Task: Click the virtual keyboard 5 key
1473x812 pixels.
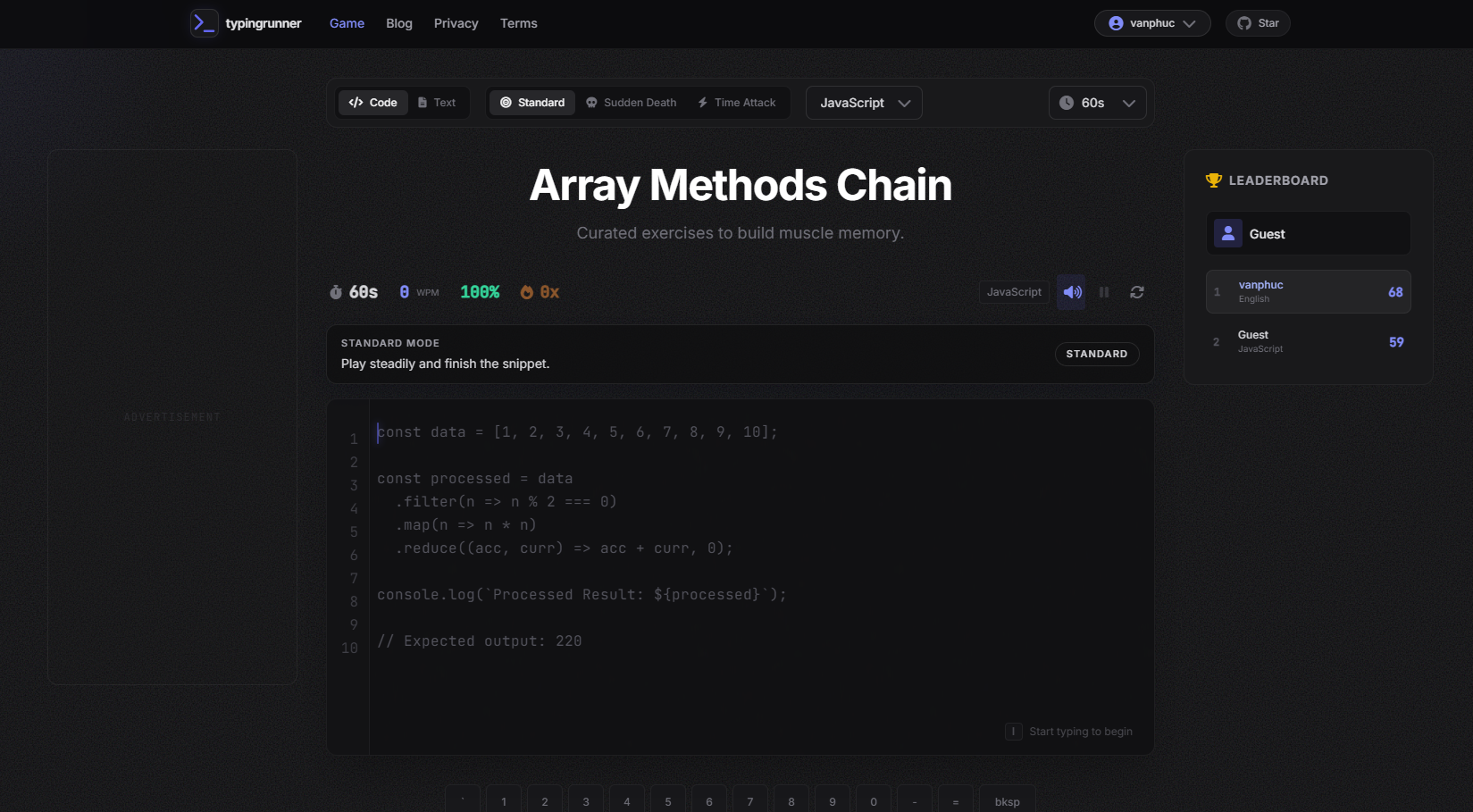Action: (668, 800)
